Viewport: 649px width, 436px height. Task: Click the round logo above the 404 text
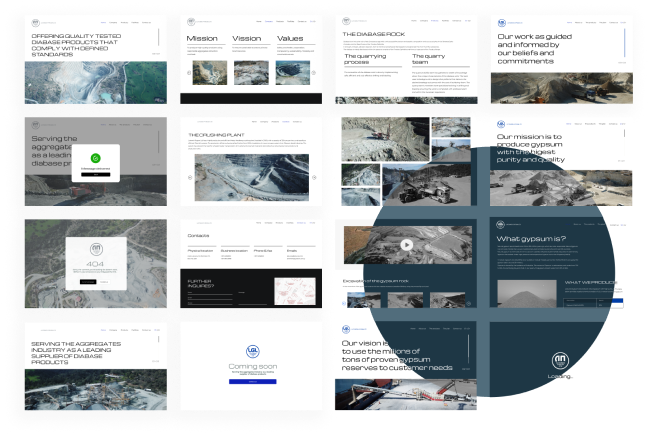(96, 249)
